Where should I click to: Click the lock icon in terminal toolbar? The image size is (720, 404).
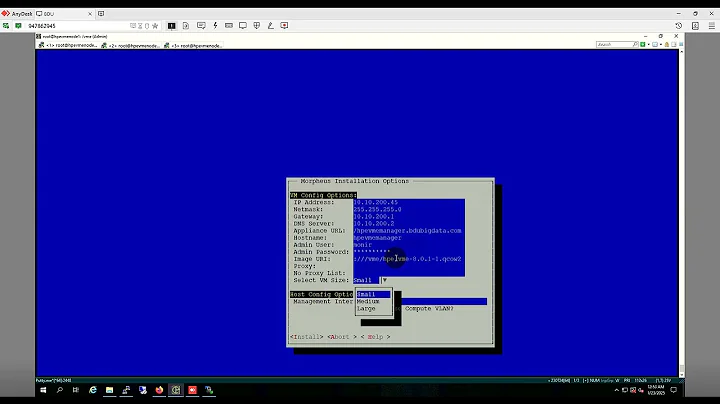[x=667, y=45]
